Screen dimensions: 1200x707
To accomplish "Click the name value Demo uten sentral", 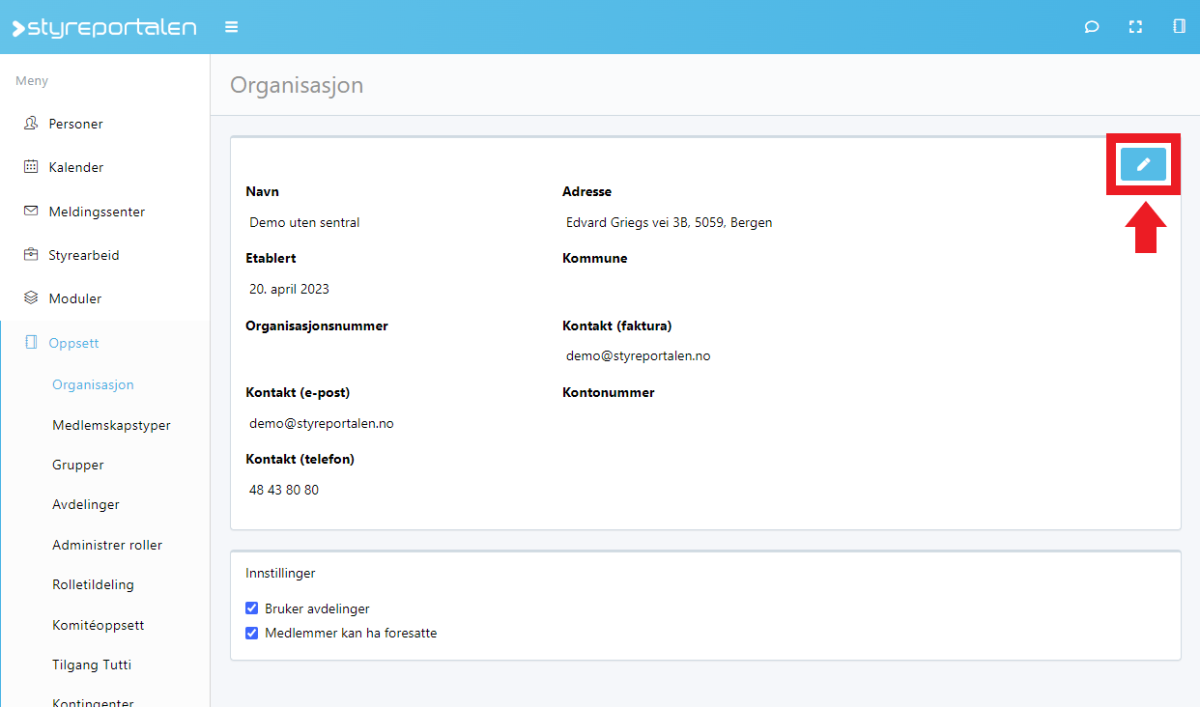I will tap(304, 223).
